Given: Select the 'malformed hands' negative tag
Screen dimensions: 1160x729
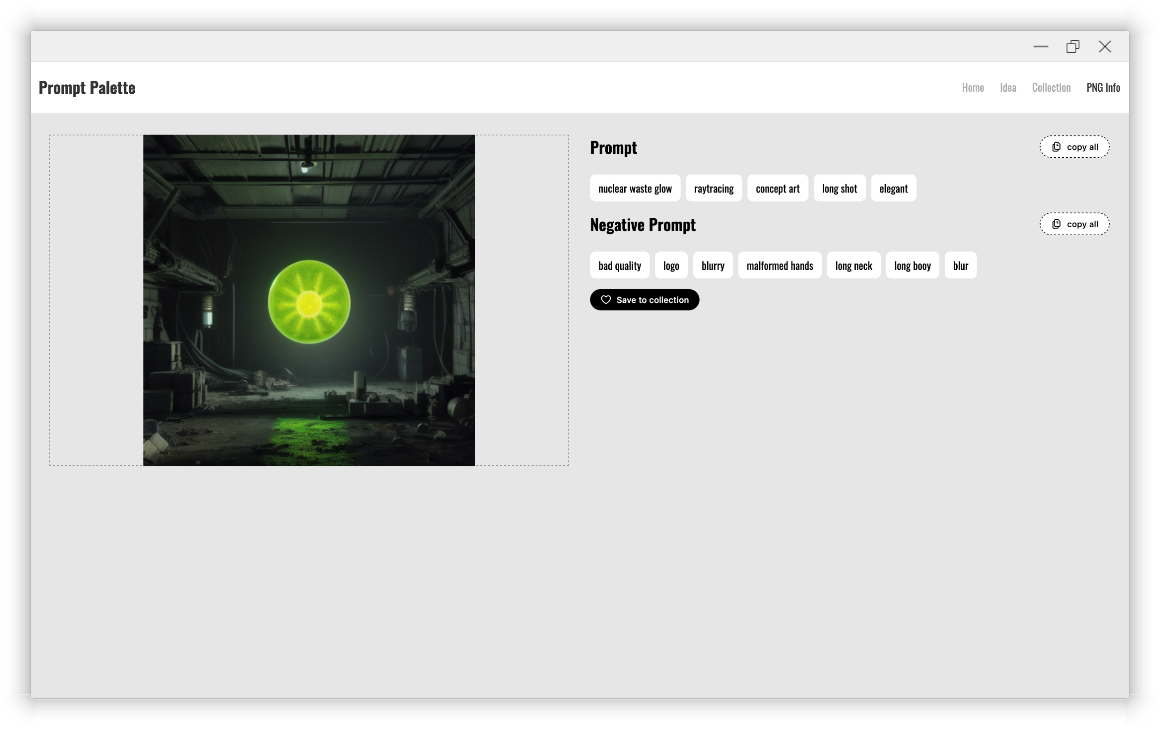Looking at the screenshot, I should [x=779, y=265].
